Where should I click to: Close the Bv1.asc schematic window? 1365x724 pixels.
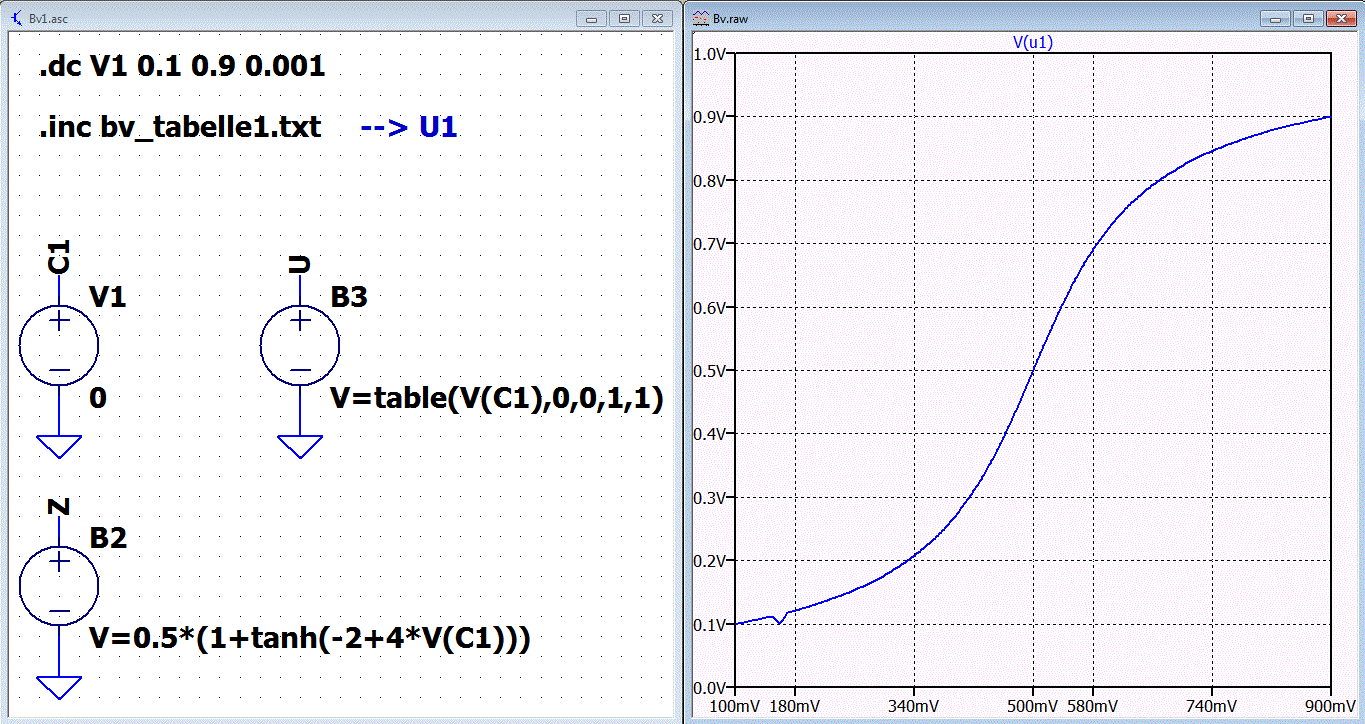tap(657, 18)
